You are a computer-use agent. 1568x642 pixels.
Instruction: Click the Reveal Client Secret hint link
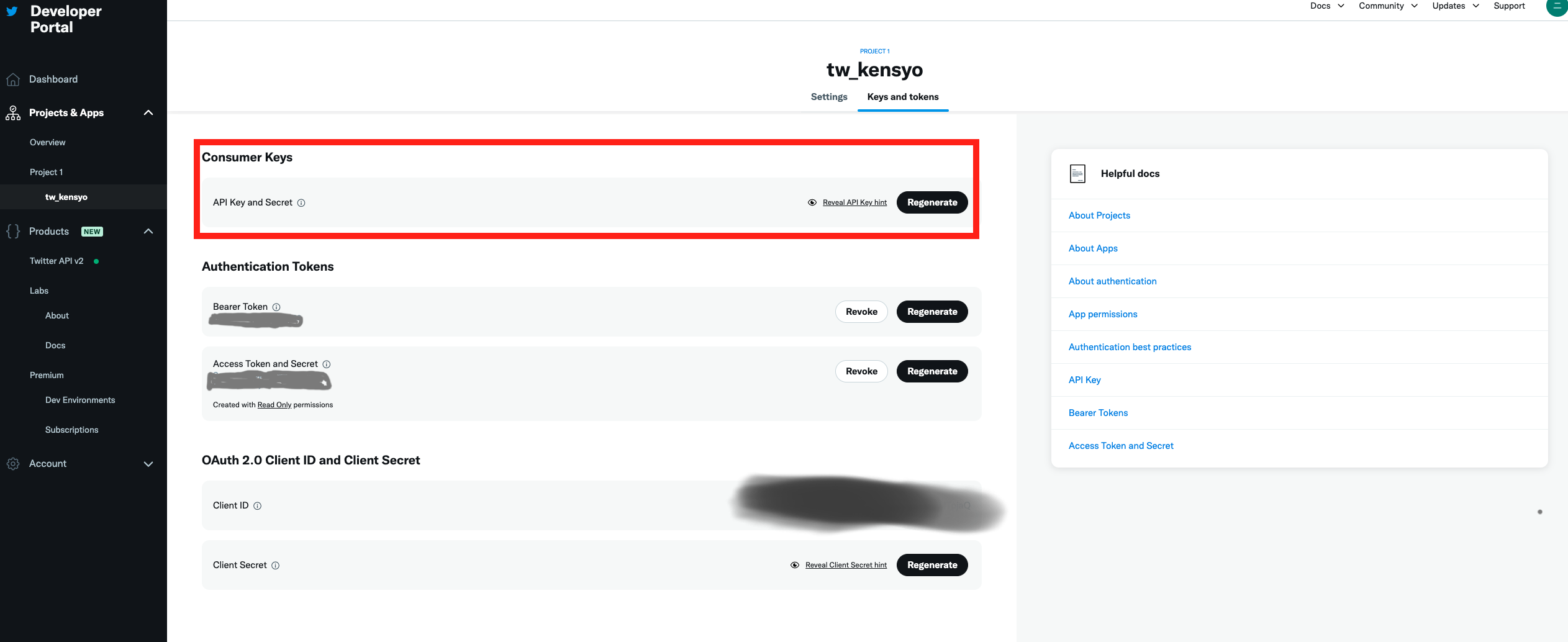point(846,565)
